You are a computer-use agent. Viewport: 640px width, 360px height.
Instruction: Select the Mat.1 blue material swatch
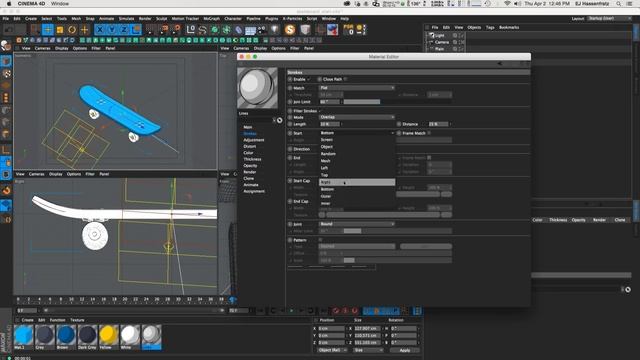click(23, 337)
